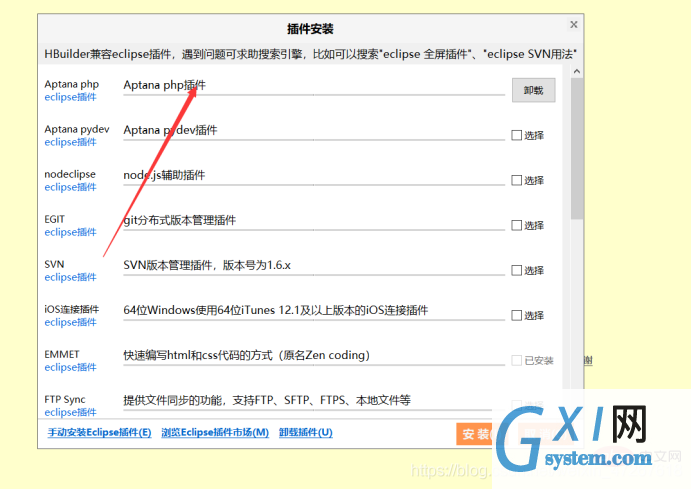This screenshot has width=692, height=489.
Task: Click EGIT plugin name label
Action: [54, 219]
